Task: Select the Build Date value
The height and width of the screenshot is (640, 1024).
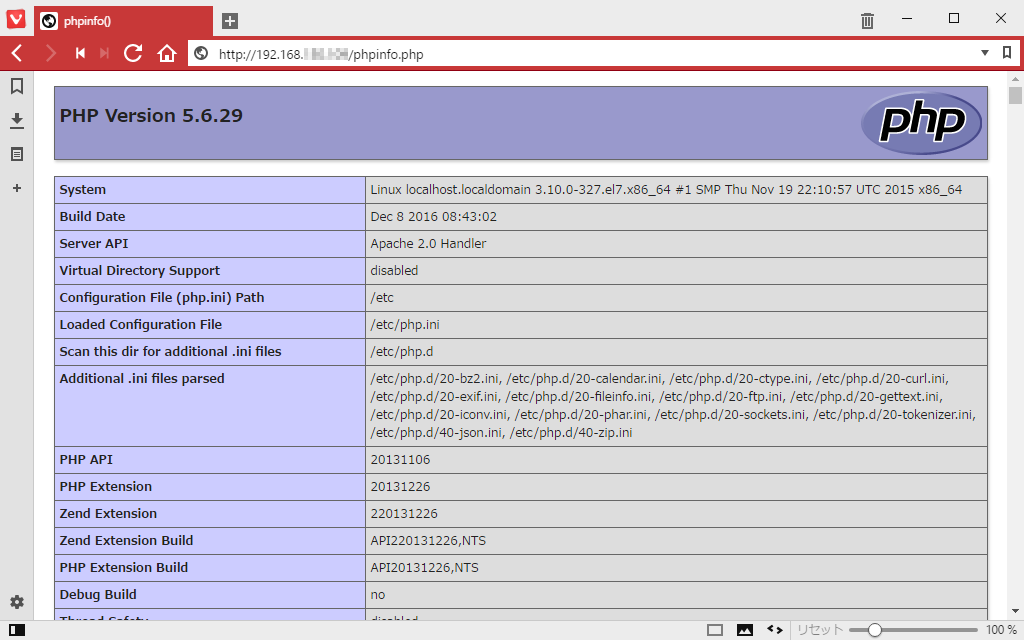Action: pos(434,217)
